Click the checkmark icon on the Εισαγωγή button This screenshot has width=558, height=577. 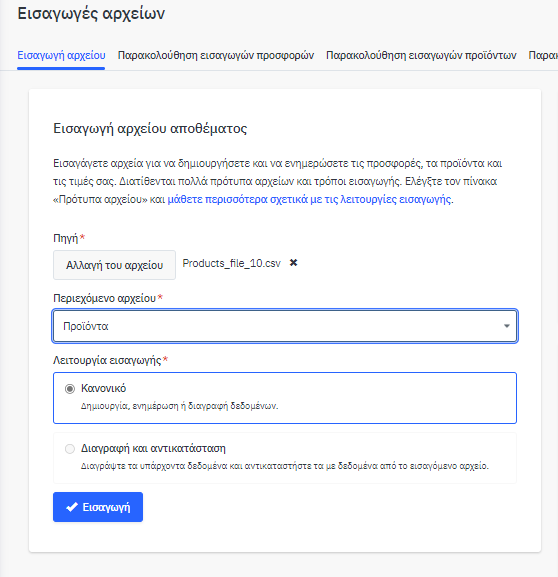coord(72,507)
